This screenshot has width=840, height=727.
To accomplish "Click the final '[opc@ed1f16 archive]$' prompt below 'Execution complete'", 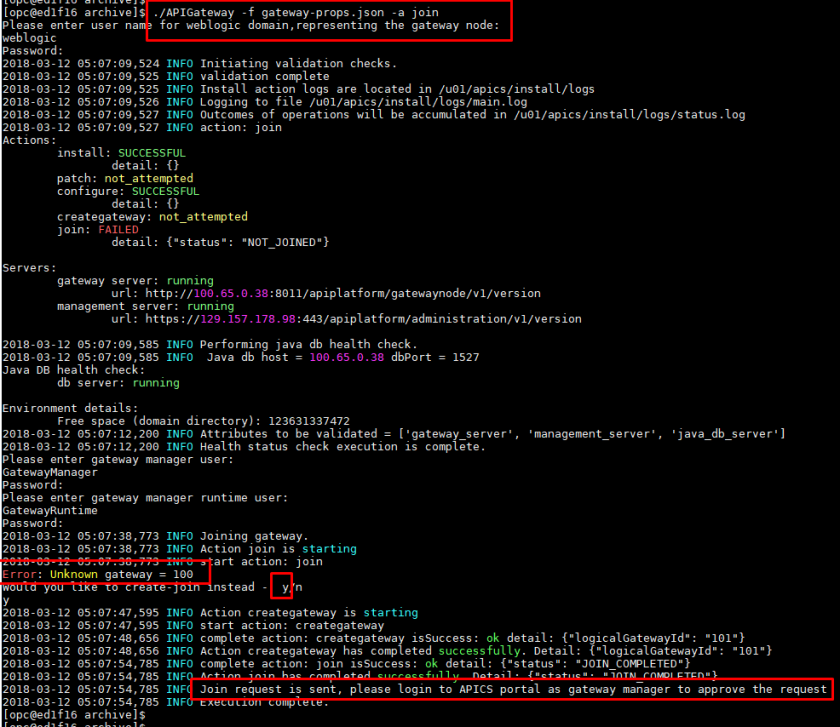I will point(72,715).
